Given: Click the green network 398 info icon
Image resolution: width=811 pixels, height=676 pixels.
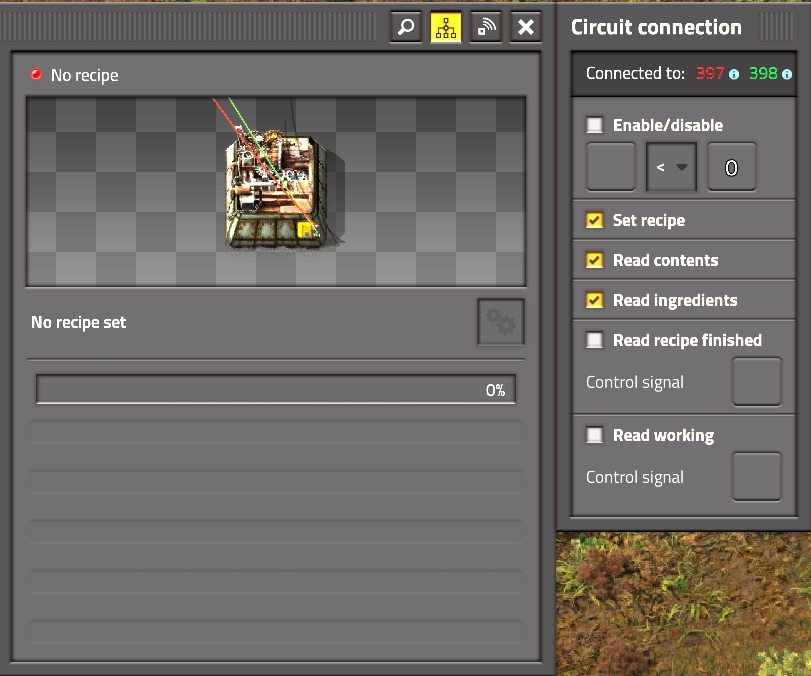Looking at the screenshot, I should tap(787, 74).
